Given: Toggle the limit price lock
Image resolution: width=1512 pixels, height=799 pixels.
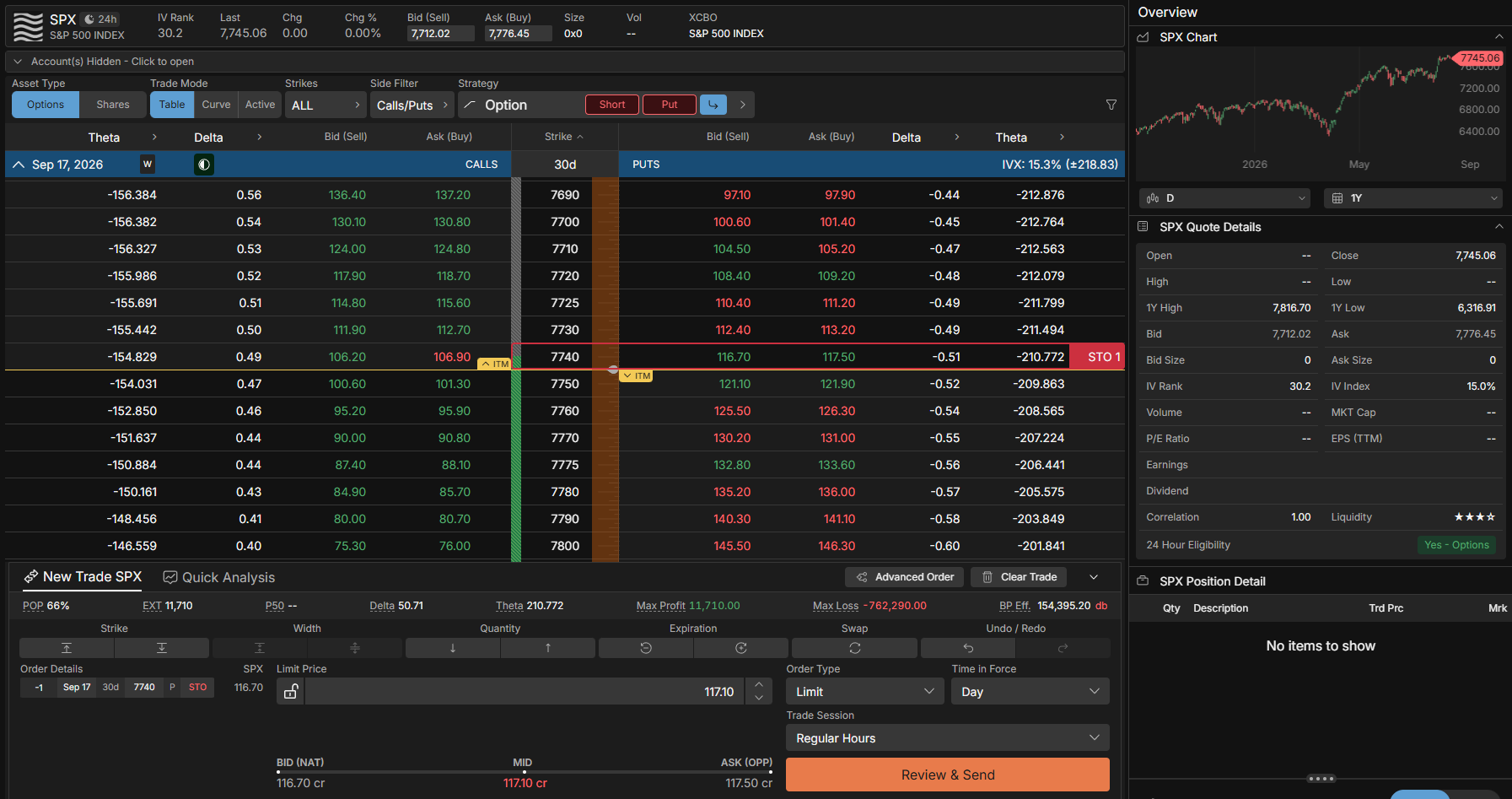Looking at the screenshot, I should (x=291, y=692).
